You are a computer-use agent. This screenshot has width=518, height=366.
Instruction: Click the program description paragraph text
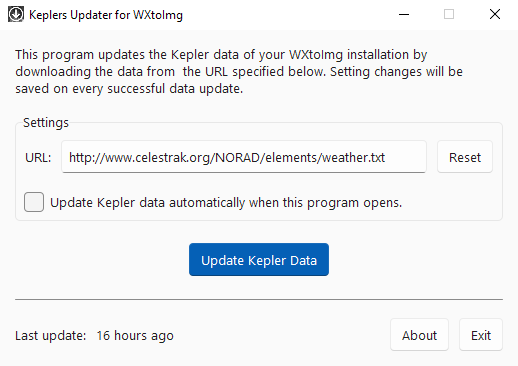click(239, 71)
